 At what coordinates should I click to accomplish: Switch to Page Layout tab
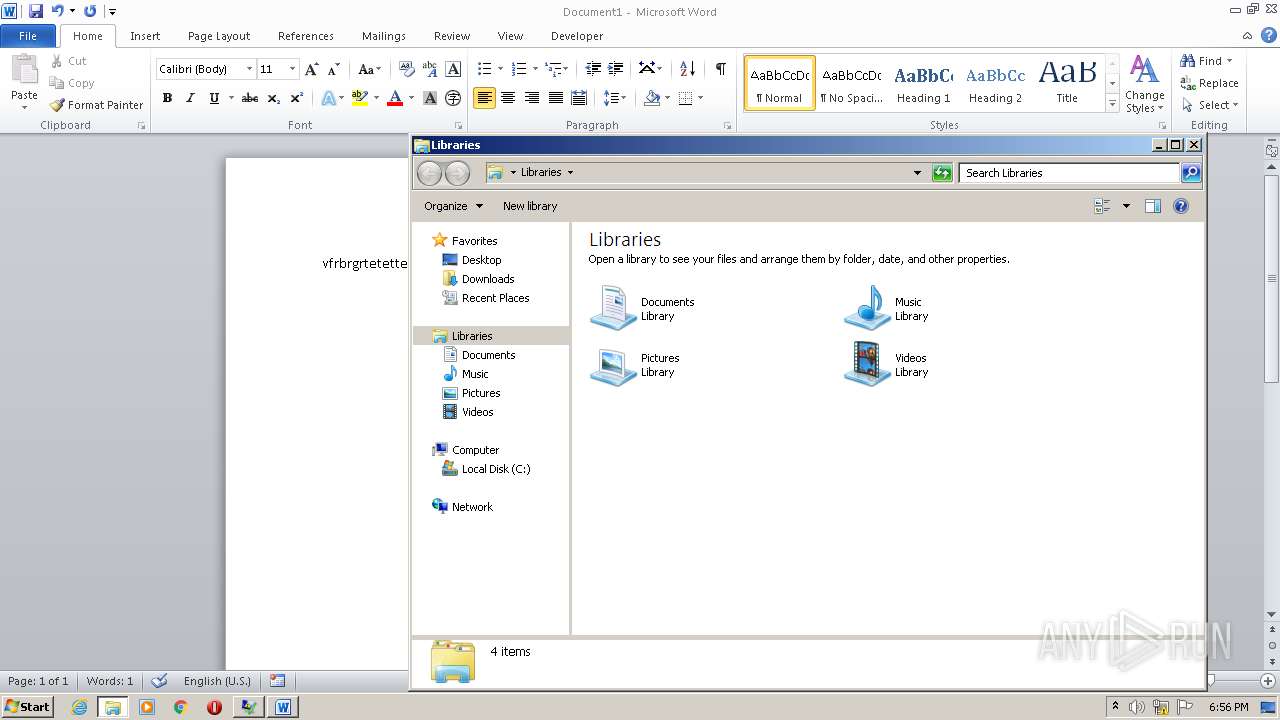coord(219,36)
